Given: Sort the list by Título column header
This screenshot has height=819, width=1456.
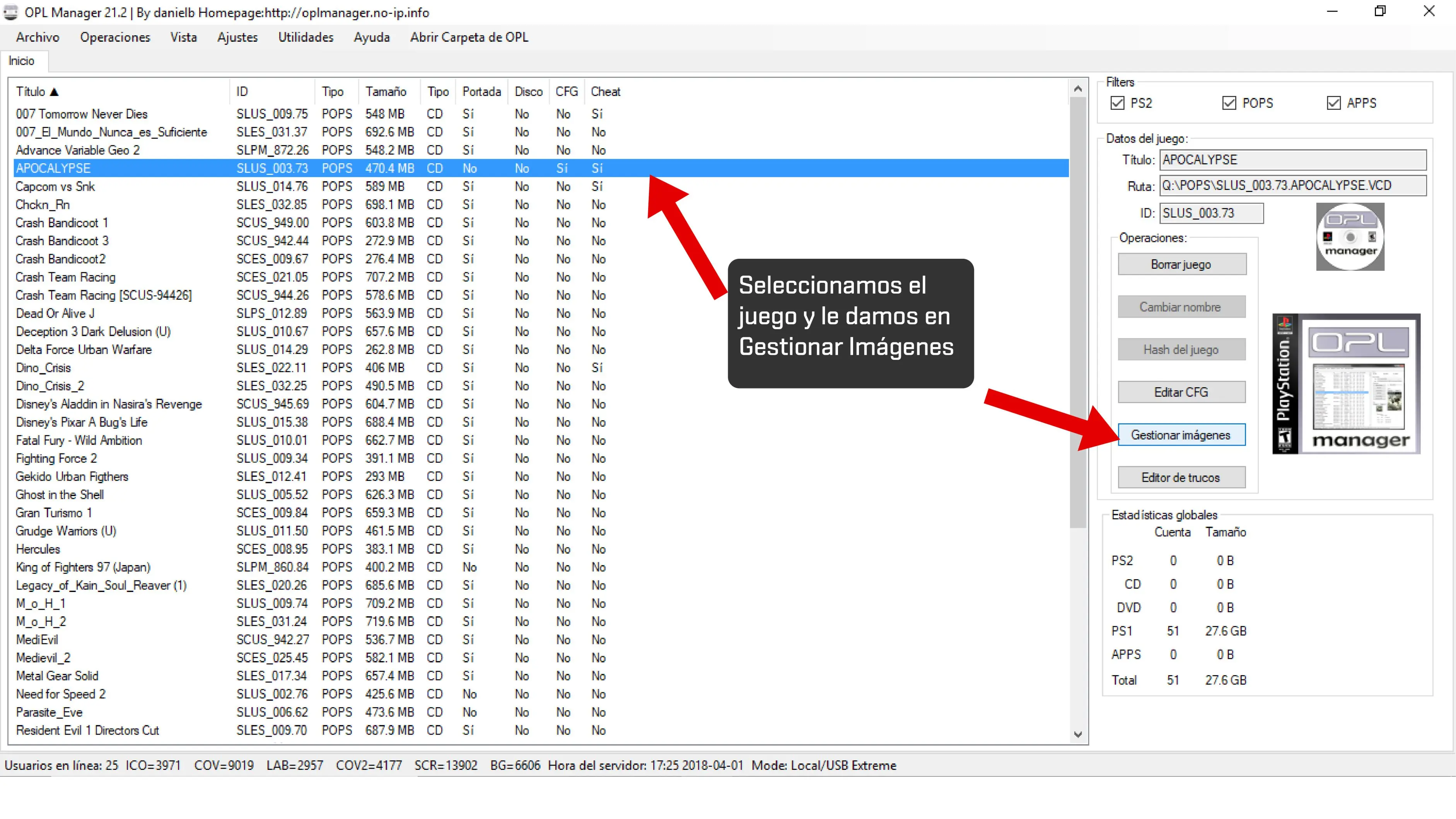Looking at the screenshot, I should [x=119, y=92].
